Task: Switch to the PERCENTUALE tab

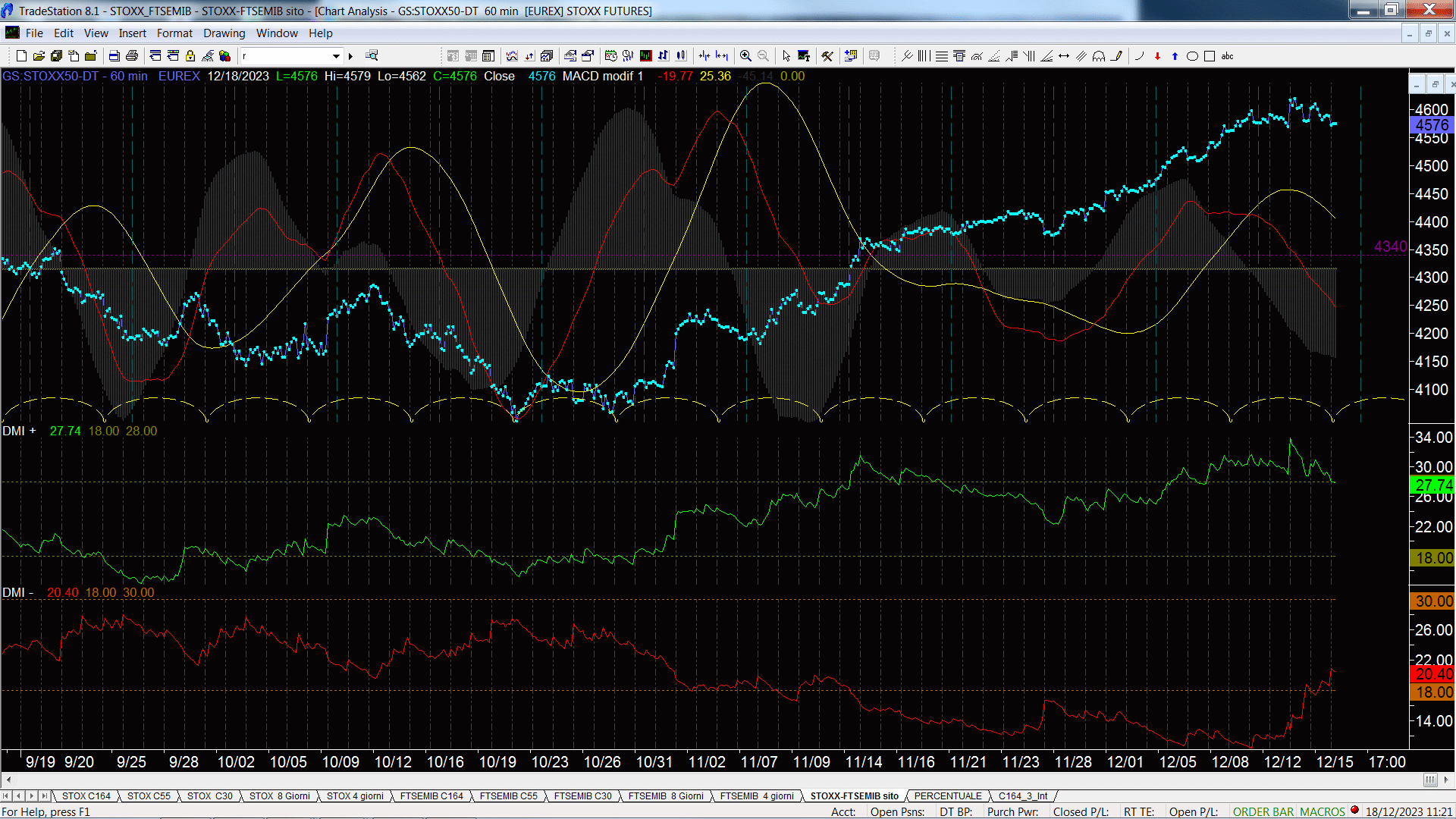Action: pos(948,796)
